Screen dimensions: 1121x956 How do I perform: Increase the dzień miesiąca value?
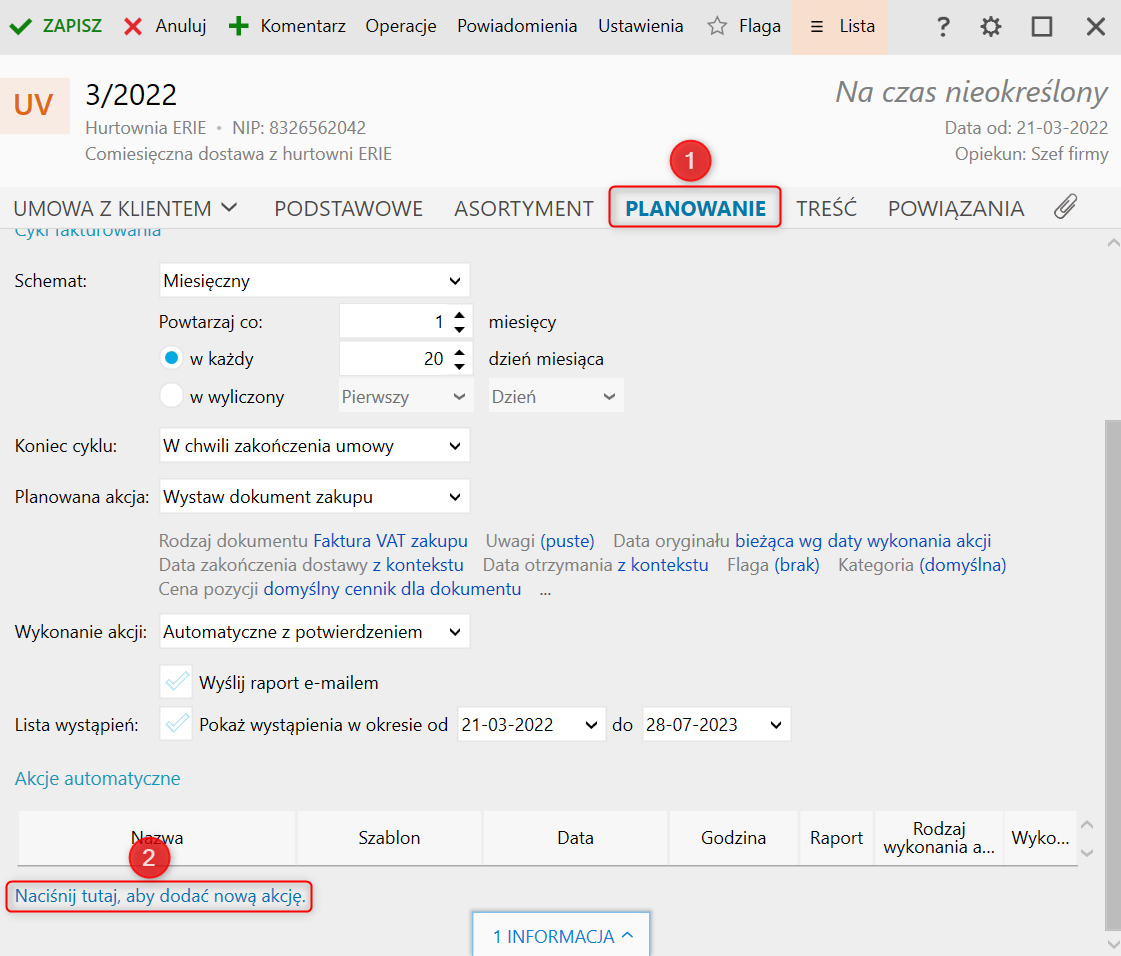460,352
